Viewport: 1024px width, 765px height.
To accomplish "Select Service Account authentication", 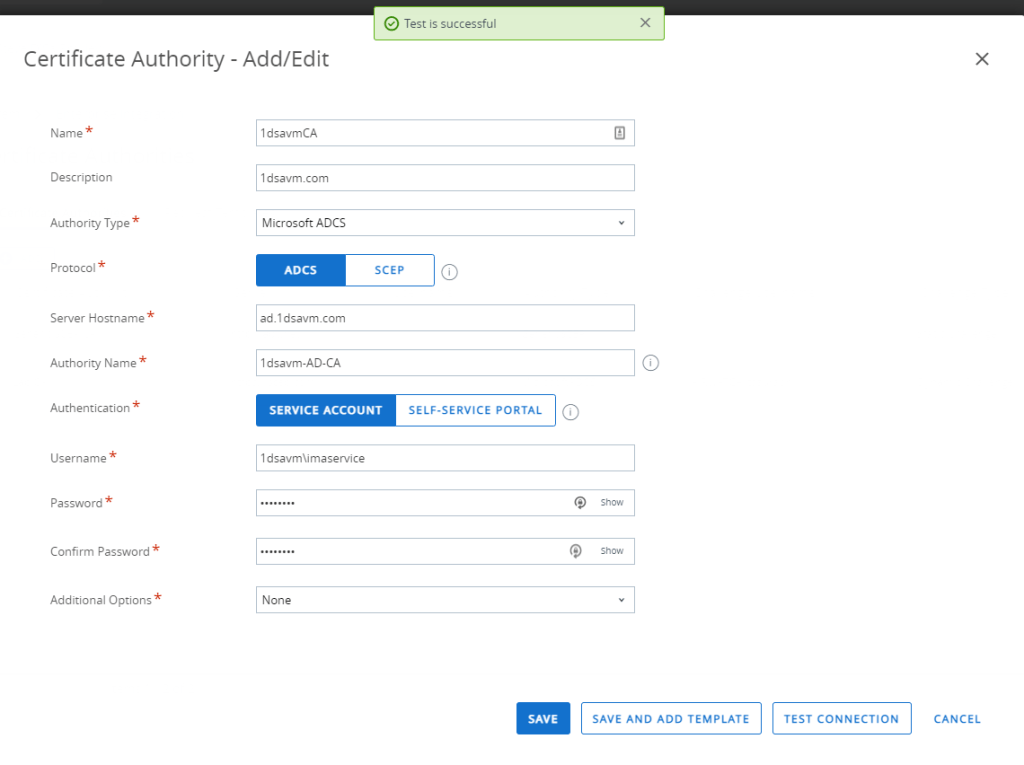I will (x=326, y=410).
